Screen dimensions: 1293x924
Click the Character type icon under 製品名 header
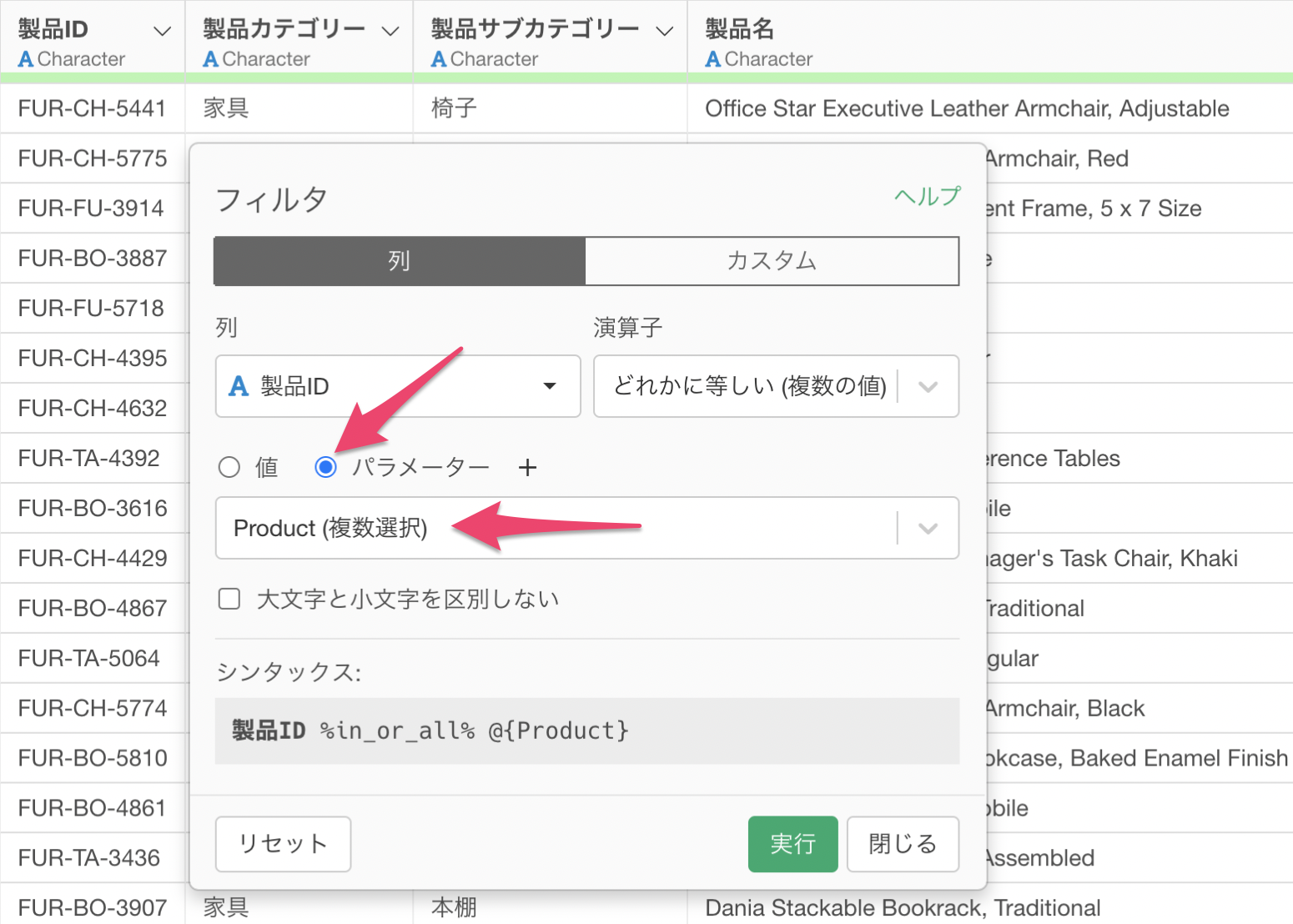pos(713,59)
